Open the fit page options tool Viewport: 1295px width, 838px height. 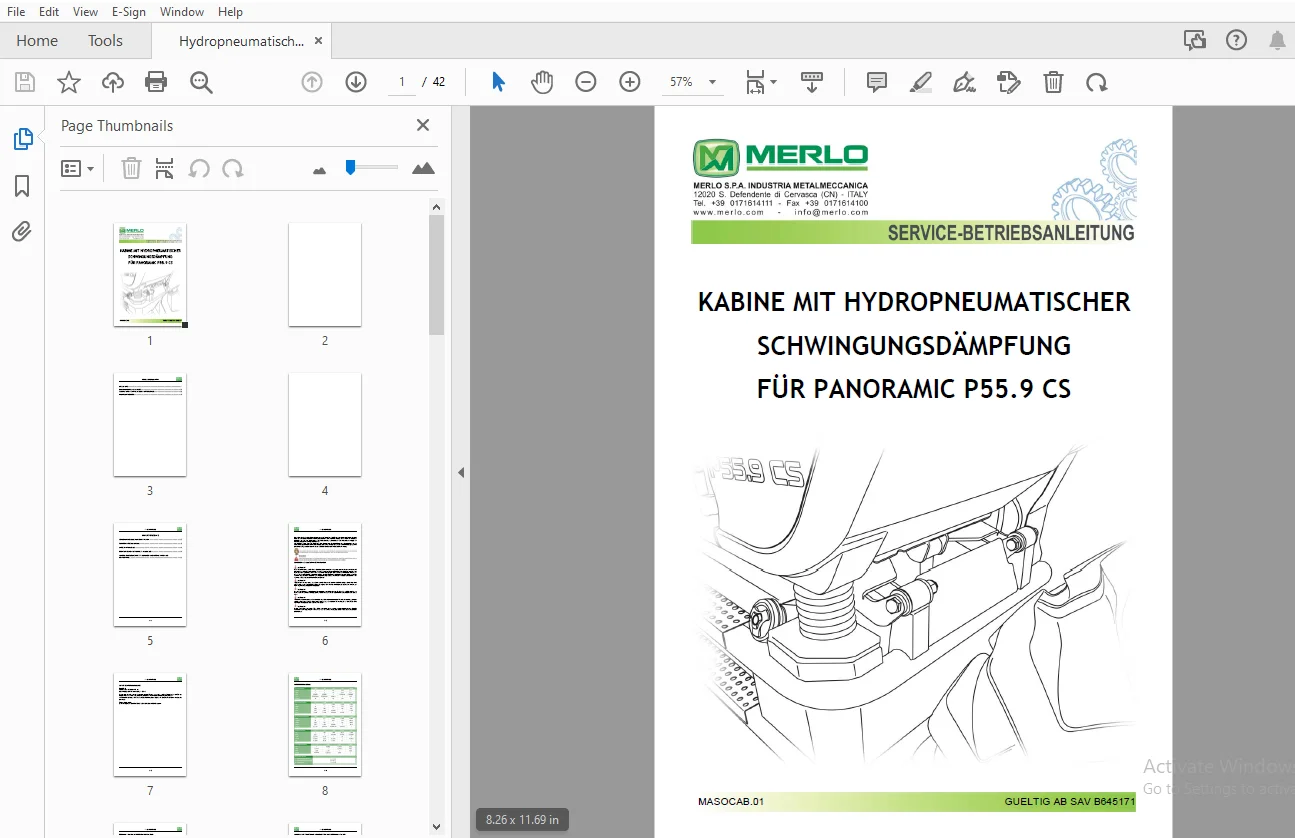tap(761, 82)
